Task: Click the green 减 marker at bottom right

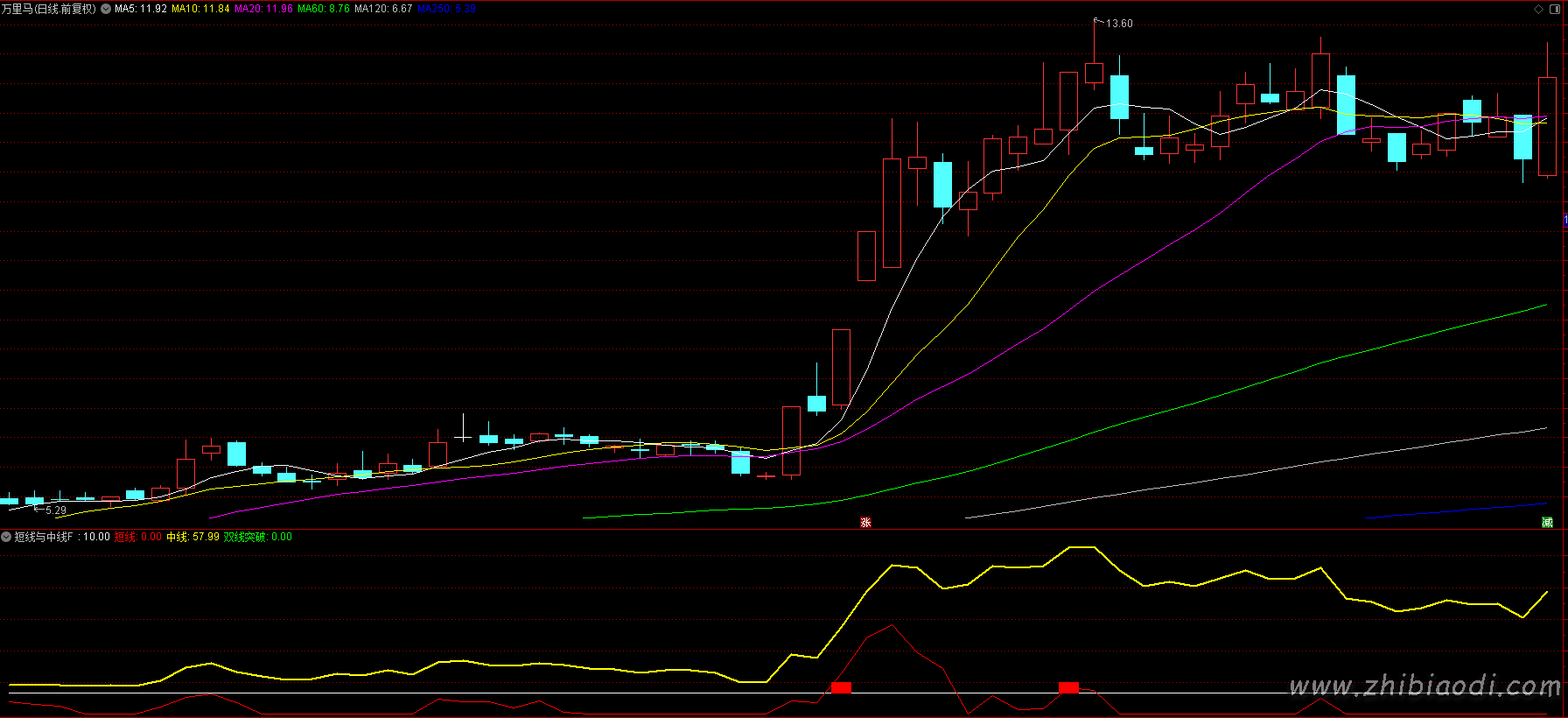Action: pyautogui.click(x=1547, y=523)
